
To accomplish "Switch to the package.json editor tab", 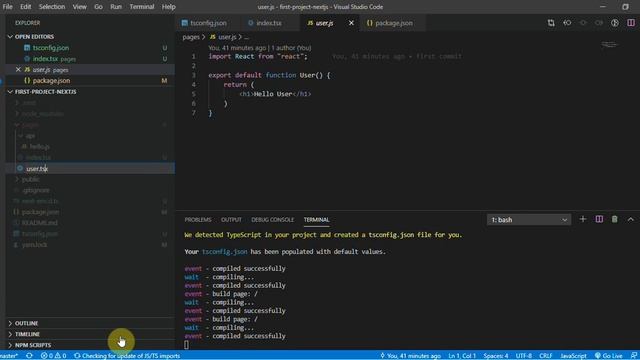I will [393, 23].
